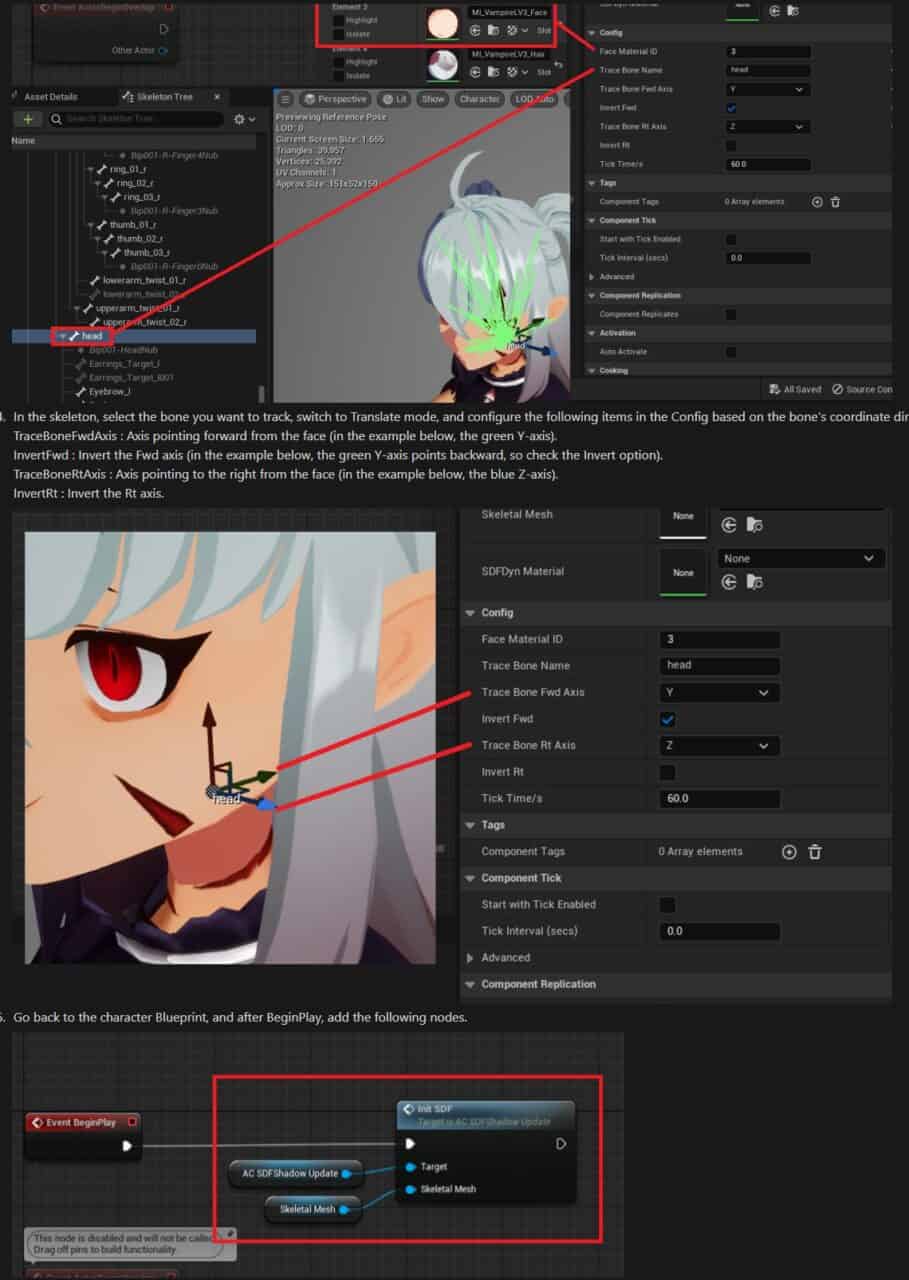The image size is (909, 1280).
Task: Uncheck Invert Fwd in enlarged Details panel
Action: [x=668, y=719]
